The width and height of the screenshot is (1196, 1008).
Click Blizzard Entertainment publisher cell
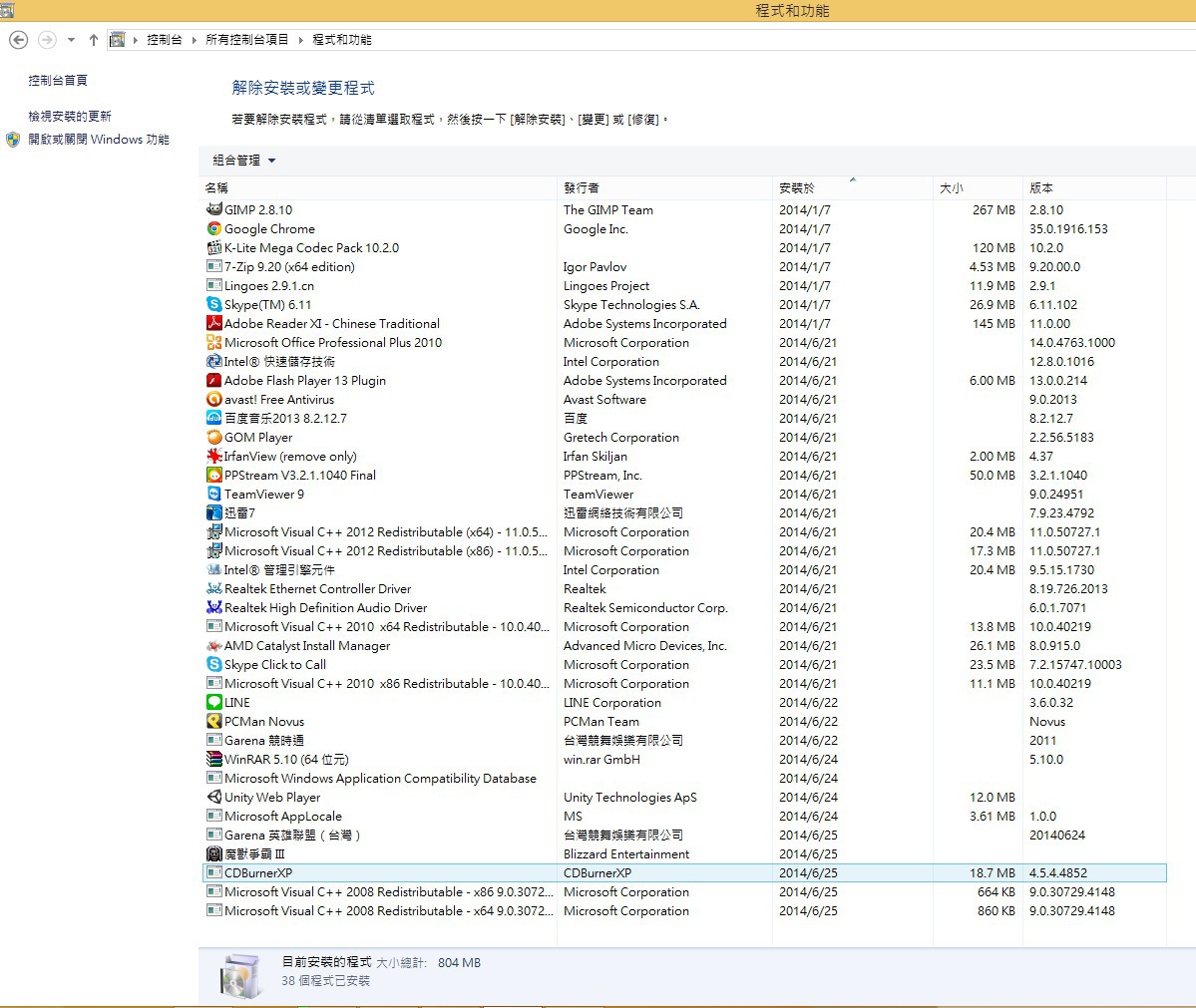tap(626, 854)
